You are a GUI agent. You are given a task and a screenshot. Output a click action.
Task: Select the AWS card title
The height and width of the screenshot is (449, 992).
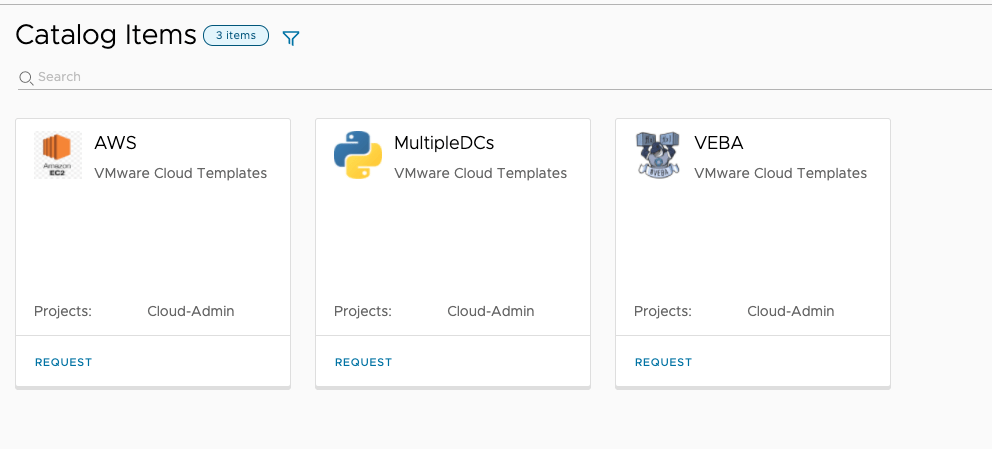[x=115, y=143]
